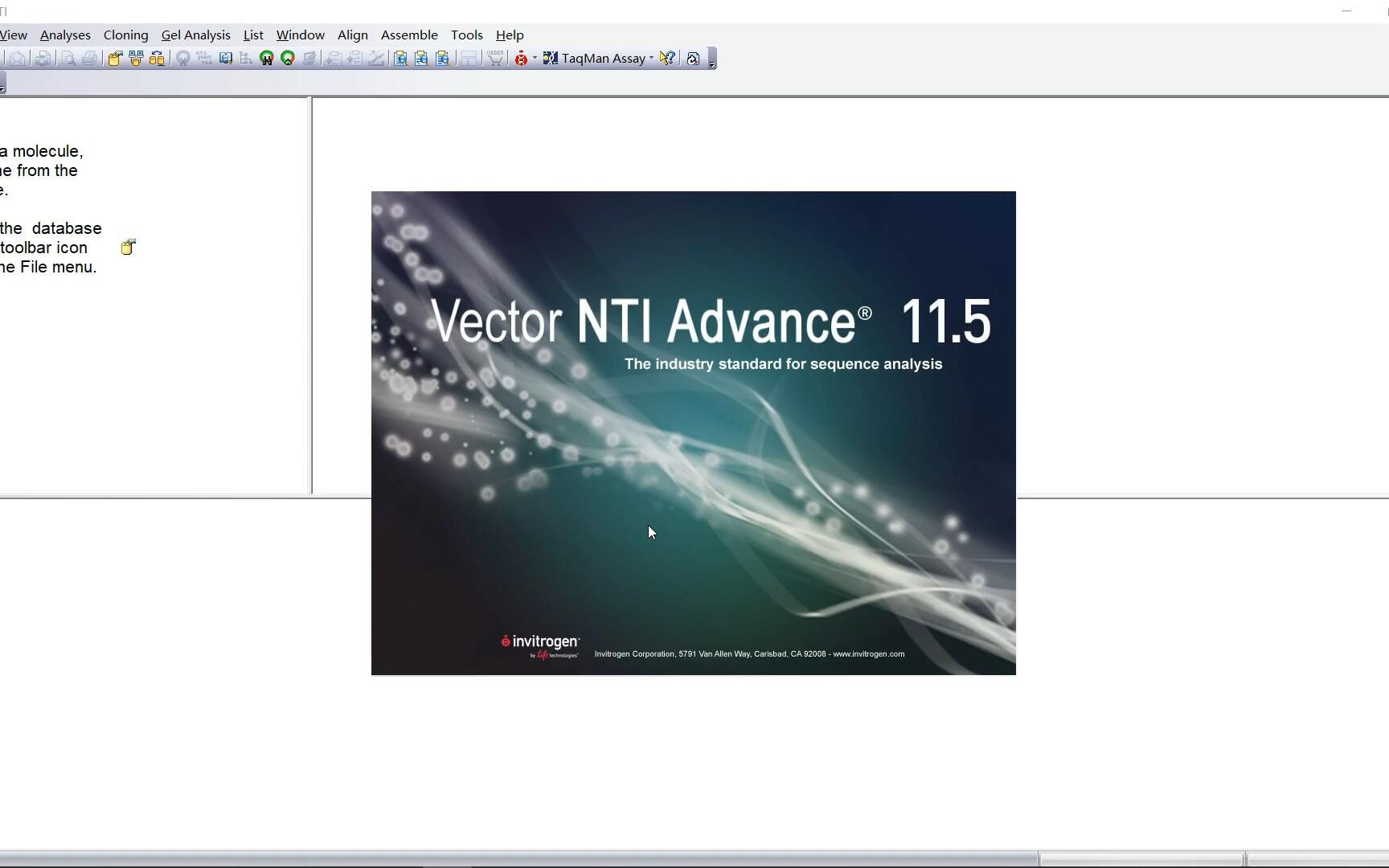Click the grayed-out print preview icon

(68, 59)
